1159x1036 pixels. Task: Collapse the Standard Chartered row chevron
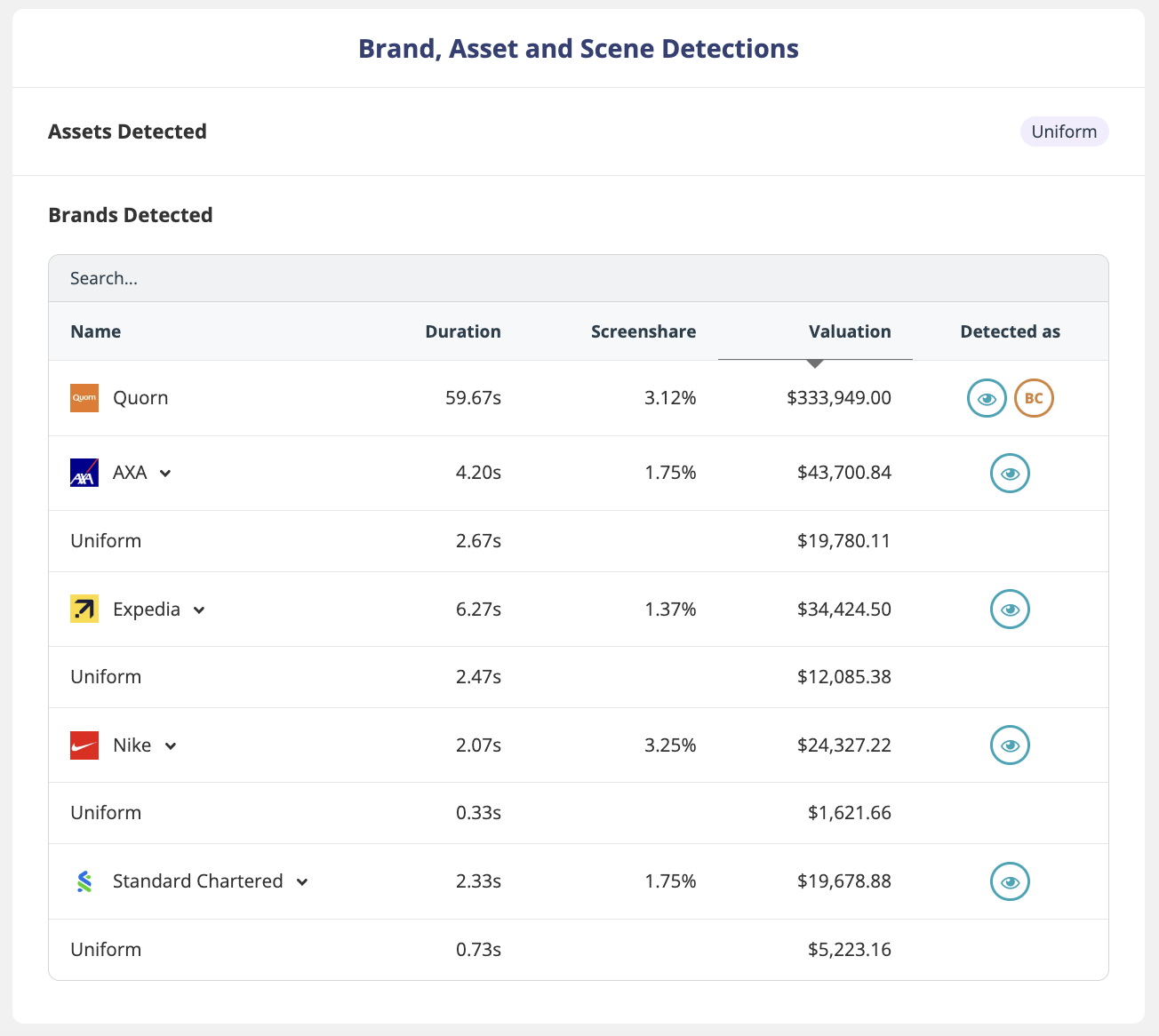point(302,882)
